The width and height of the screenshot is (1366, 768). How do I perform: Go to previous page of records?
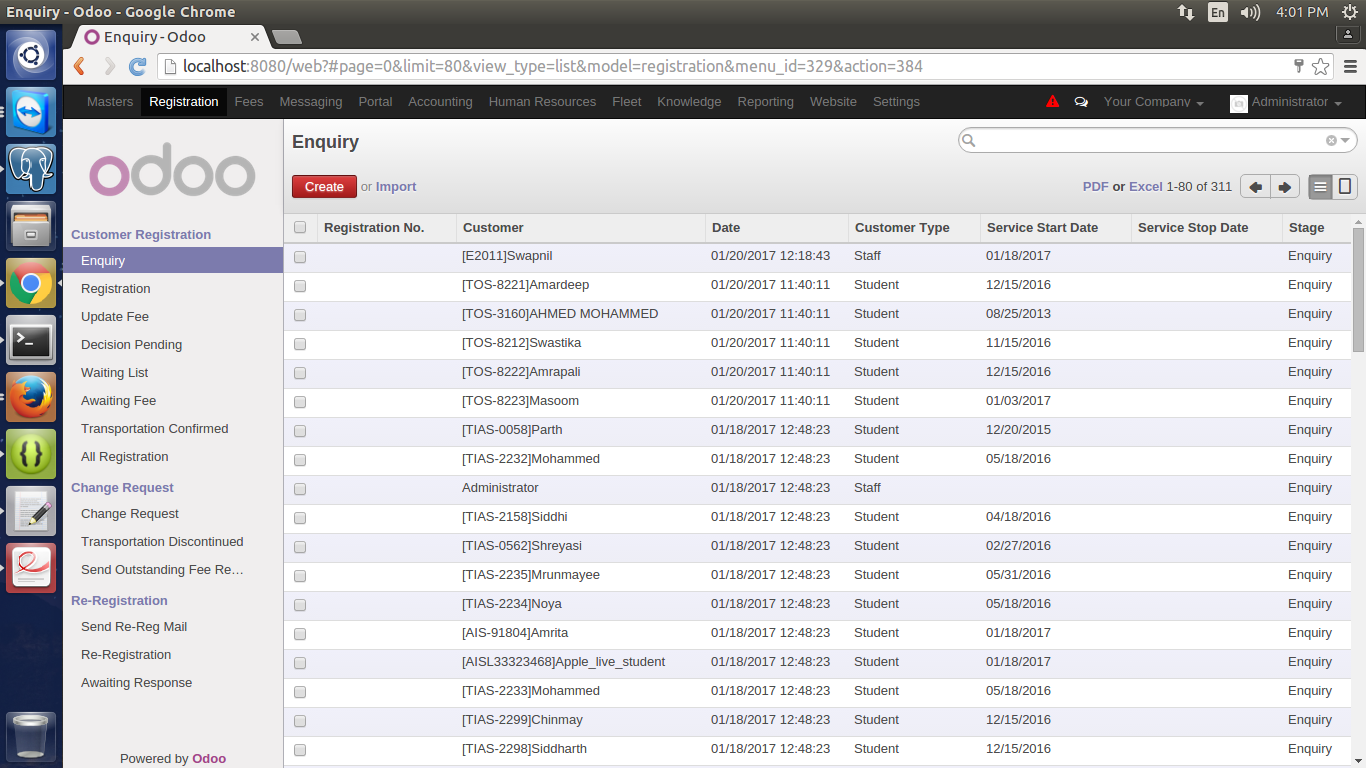[1255, 187]
